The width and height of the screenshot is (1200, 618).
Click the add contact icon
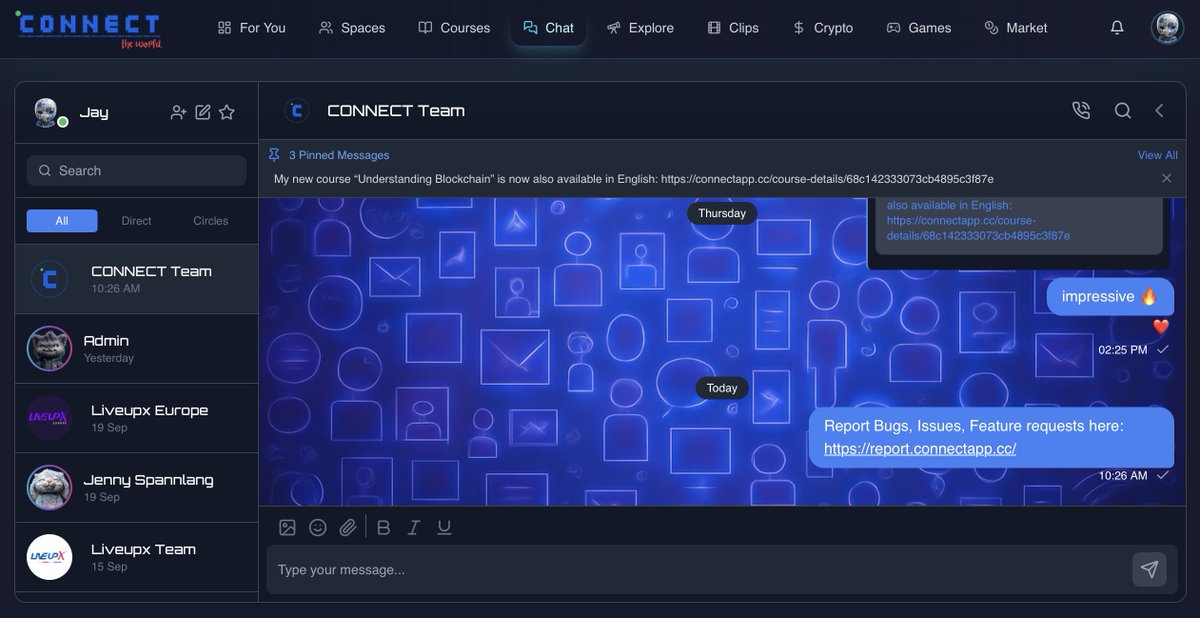pos(178,112)
